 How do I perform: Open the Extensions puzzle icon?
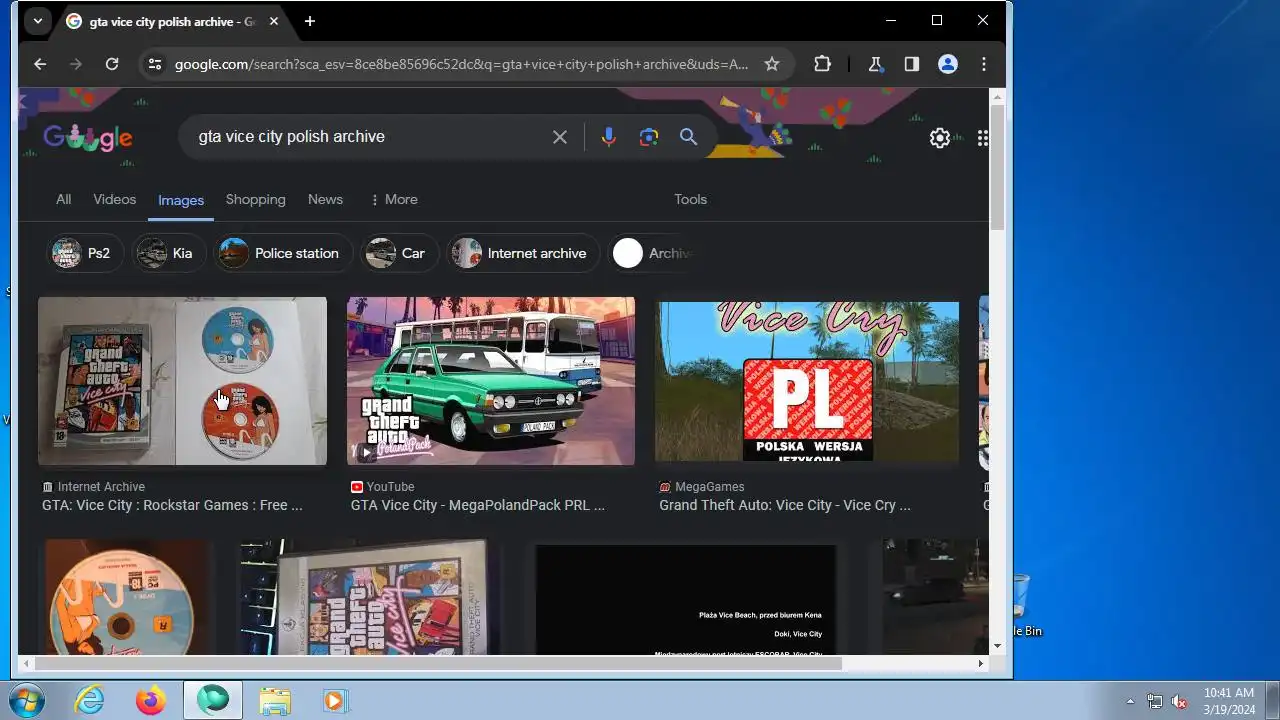822,64
